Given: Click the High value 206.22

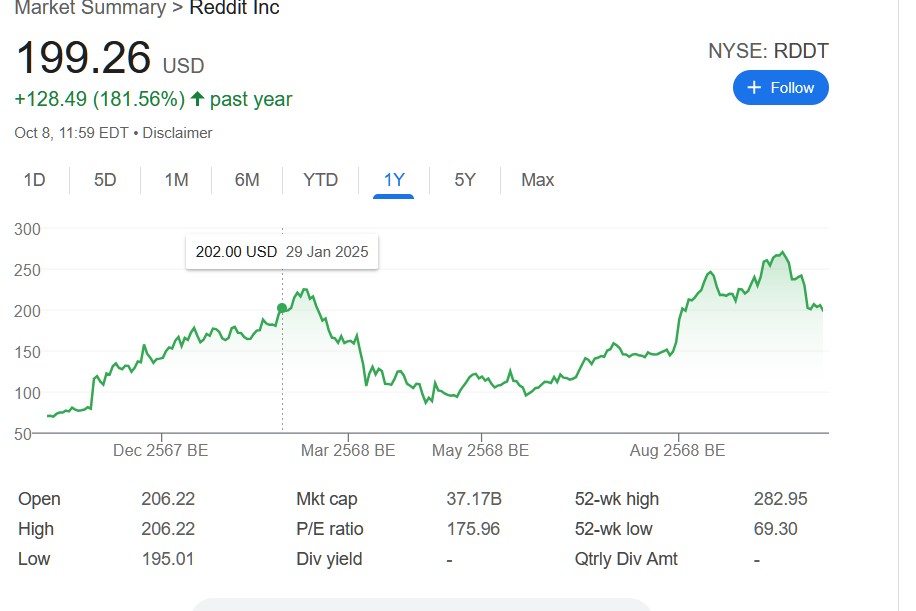Looking at the screenshot, I should tap(168, 529).
